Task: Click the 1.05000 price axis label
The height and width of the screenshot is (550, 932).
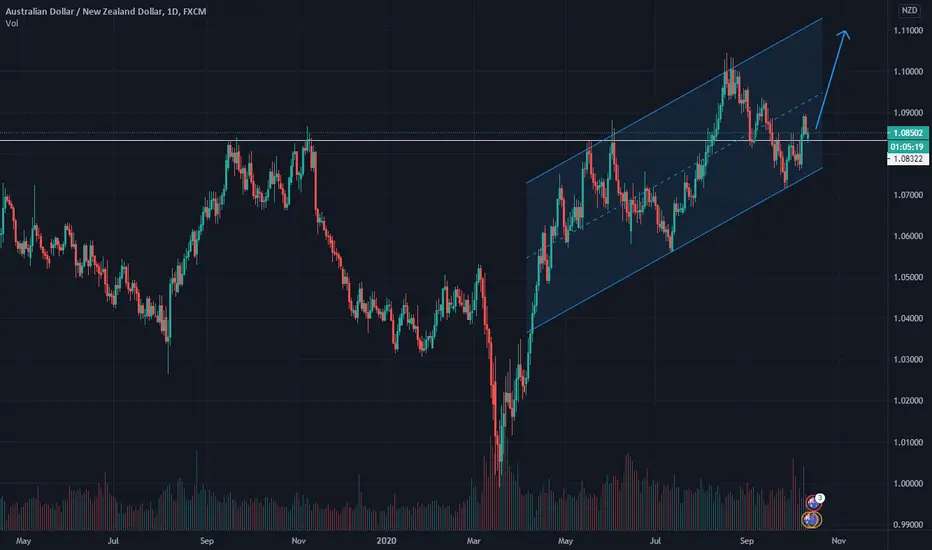Action: pyautogui.click(x=908, y=277)
